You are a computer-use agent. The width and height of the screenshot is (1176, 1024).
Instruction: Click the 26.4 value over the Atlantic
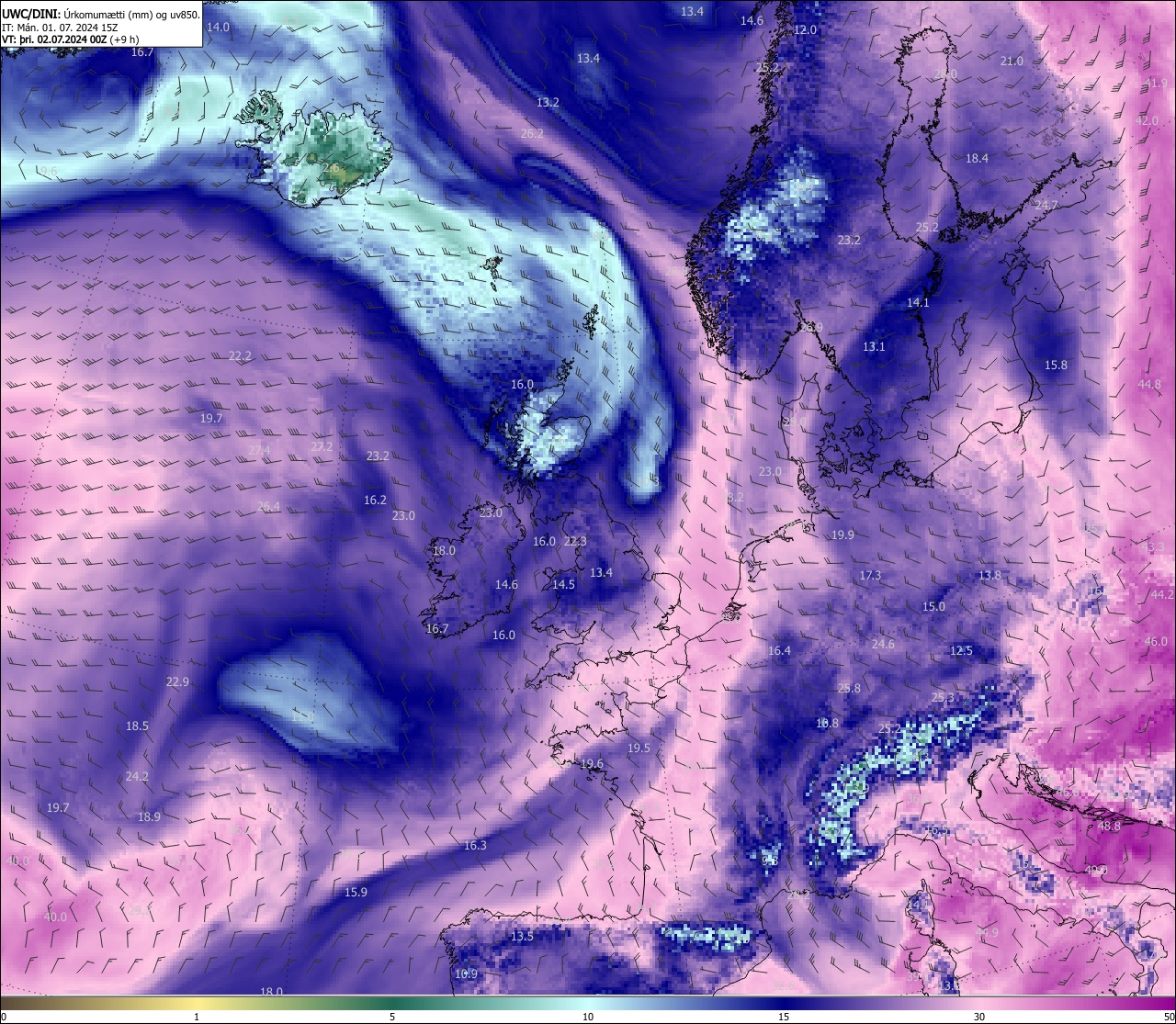point(268,506)
